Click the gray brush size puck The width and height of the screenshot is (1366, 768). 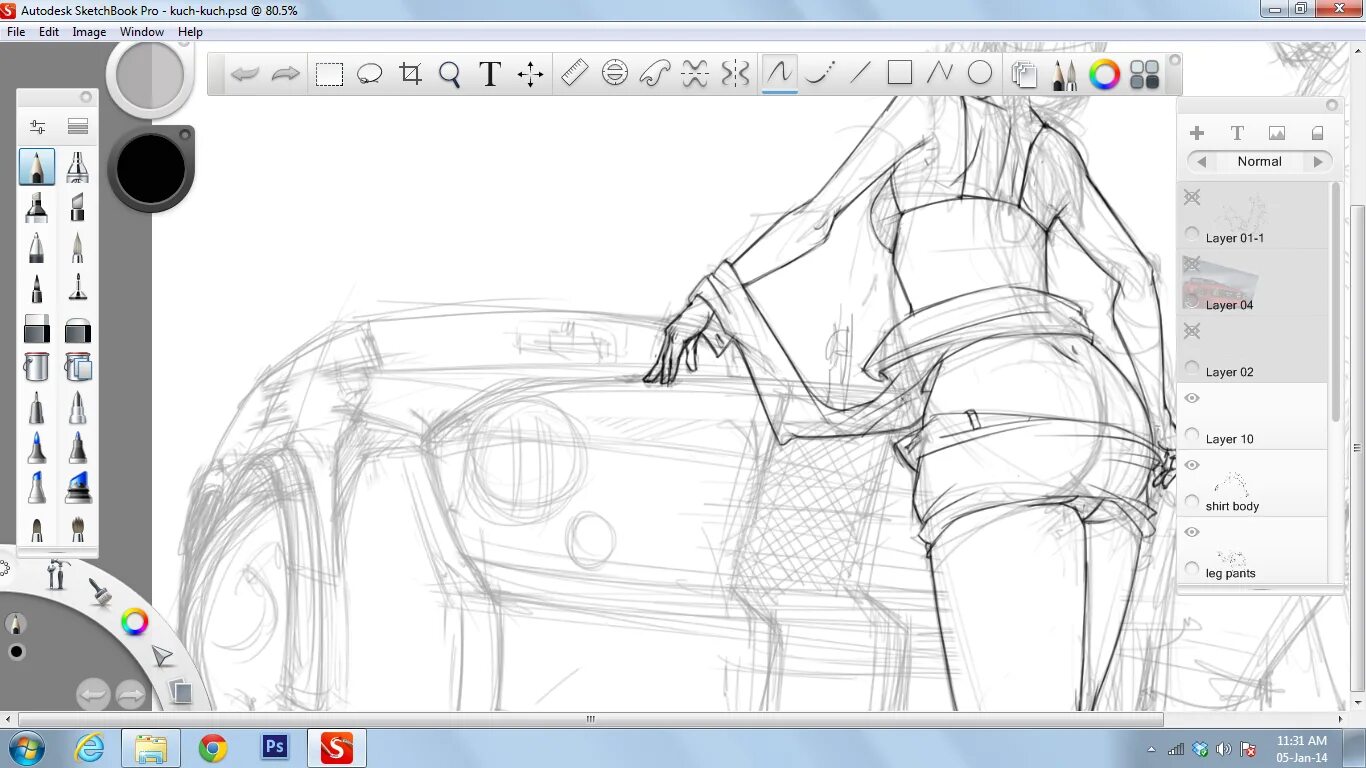point(150,75)
